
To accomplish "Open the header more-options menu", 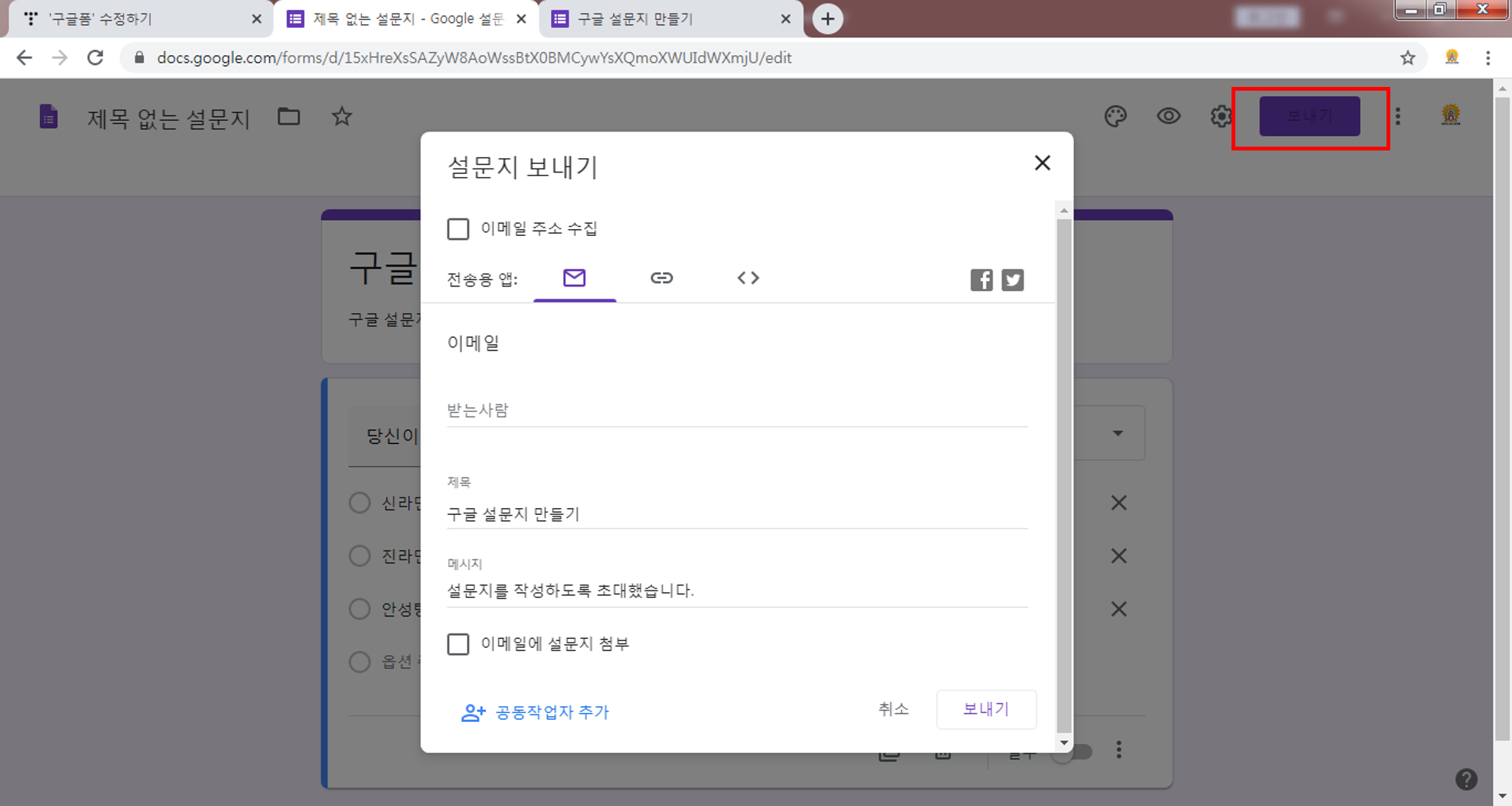I will [x=1398, y=116].
